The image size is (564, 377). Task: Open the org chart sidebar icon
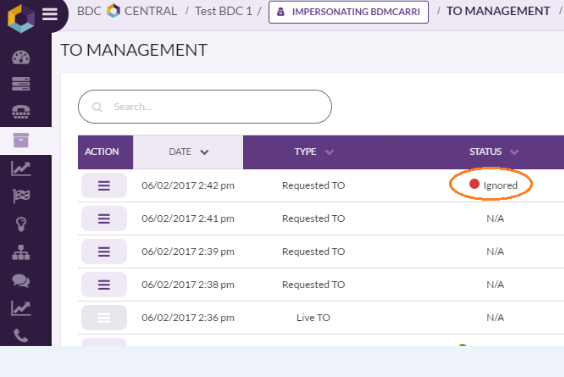pos(21,252)
